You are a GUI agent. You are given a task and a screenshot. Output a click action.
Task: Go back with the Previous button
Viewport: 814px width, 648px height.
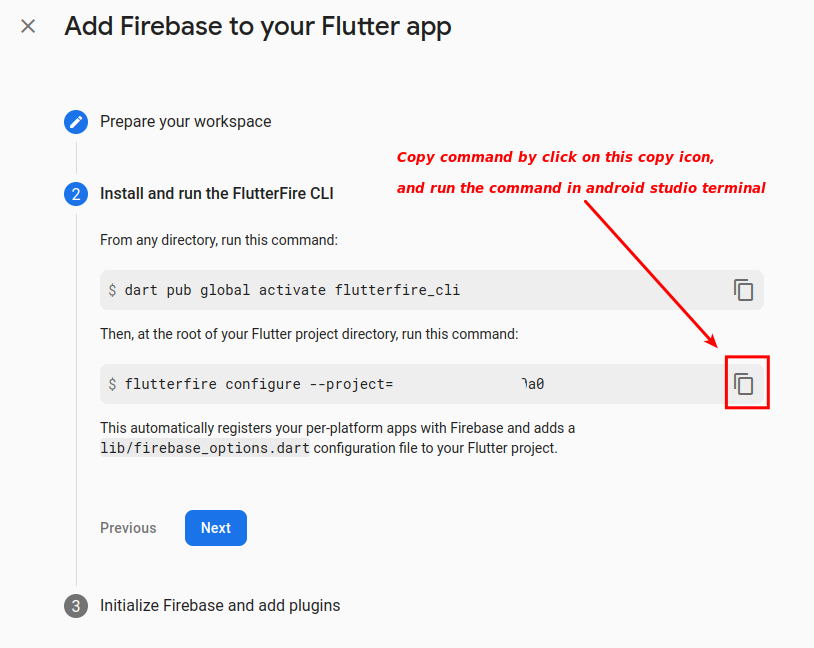point(128,528)
